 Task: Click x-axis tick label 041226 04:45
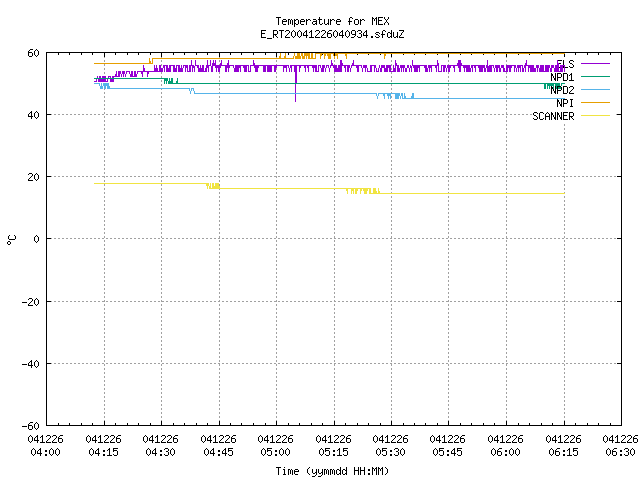pos(218,446)
